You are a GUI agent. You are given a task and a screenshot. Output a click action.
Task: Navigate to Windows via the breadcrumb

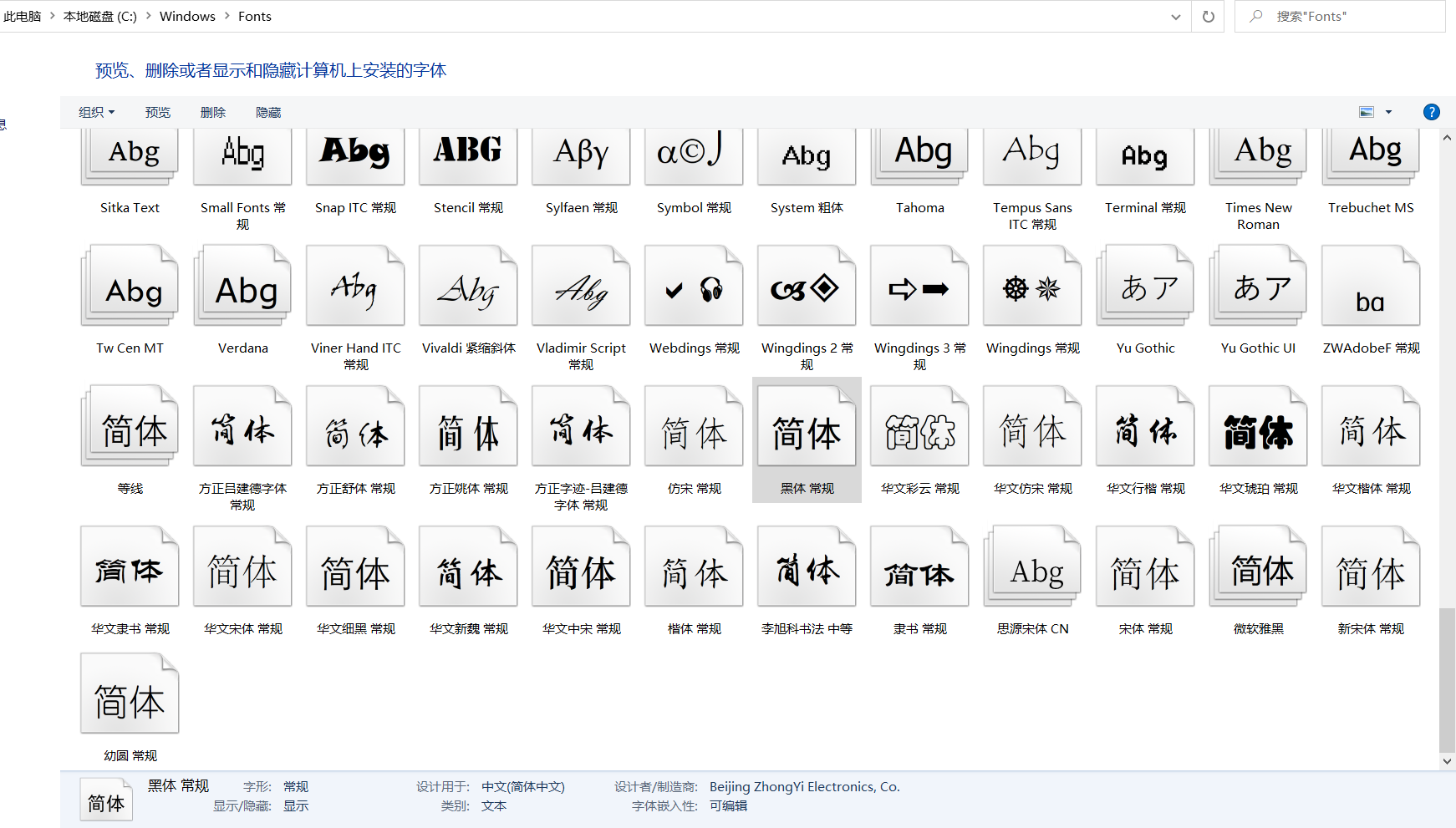[187, 16]
